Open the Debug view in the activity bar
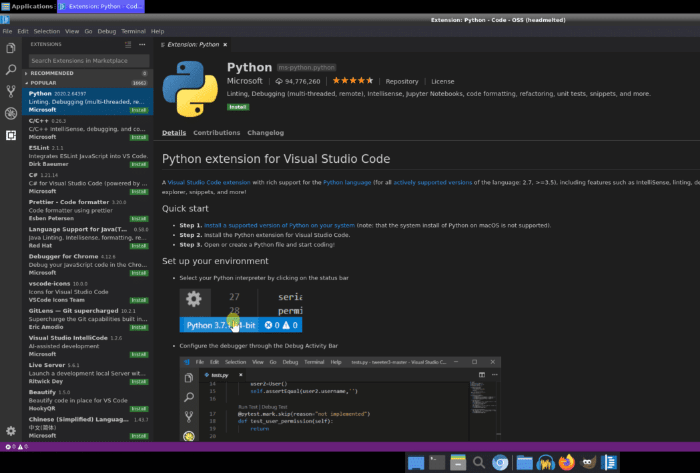700x473 pixels. coord(11,113)
